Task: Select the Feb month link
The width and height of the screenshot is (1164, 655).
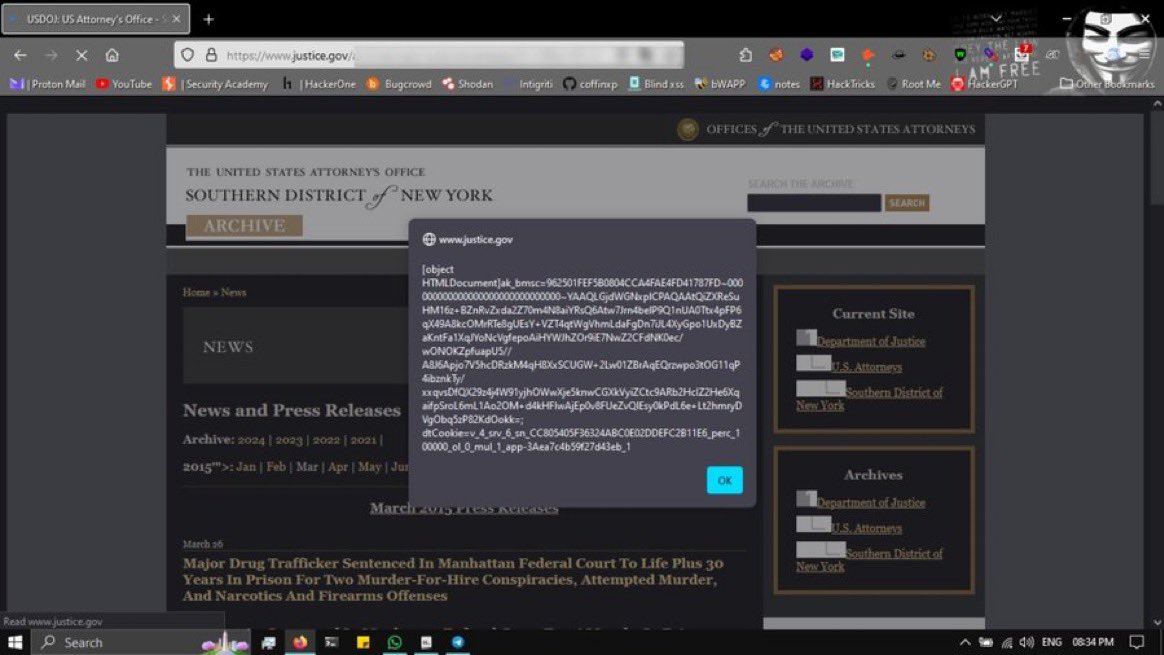Action: point(276,466)
